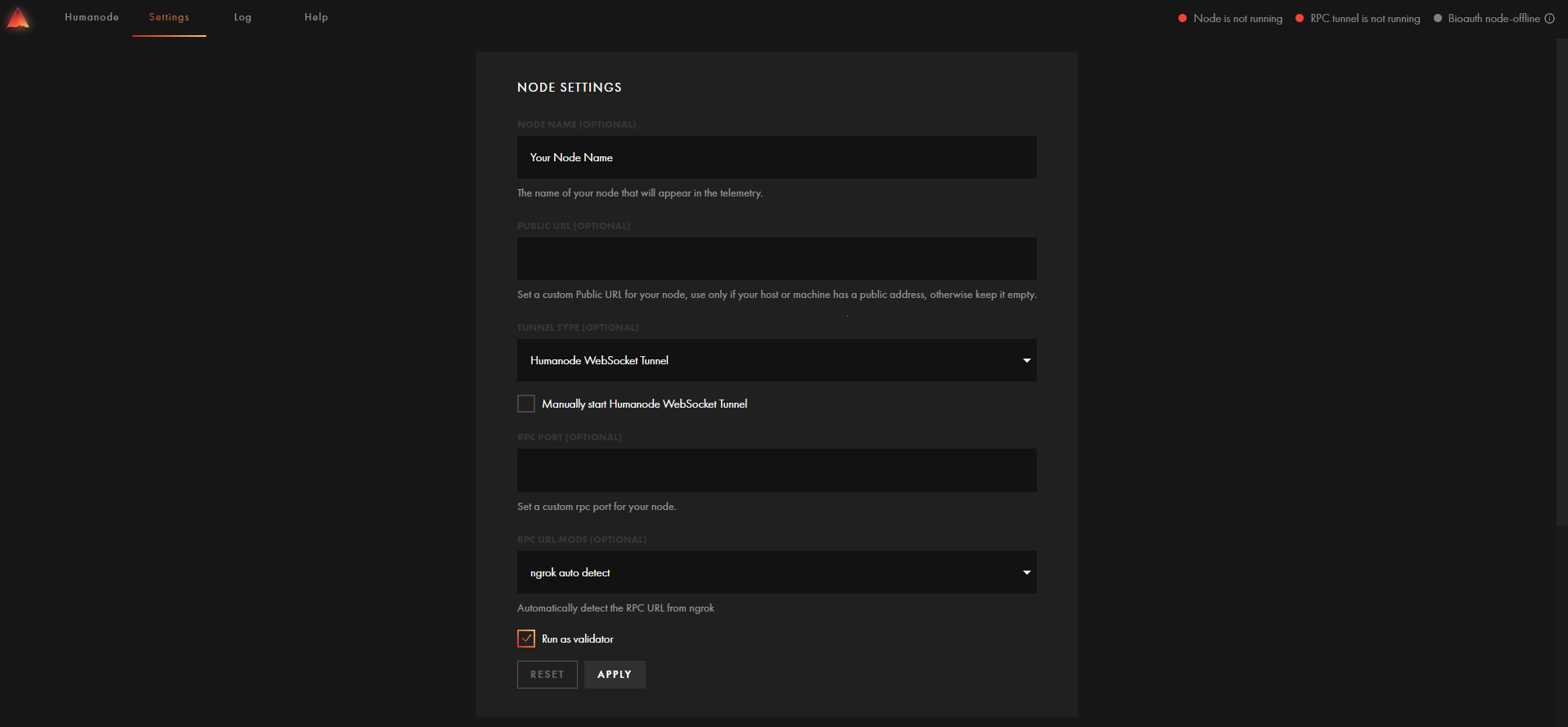Select the Settings tab

click(169, 17)
